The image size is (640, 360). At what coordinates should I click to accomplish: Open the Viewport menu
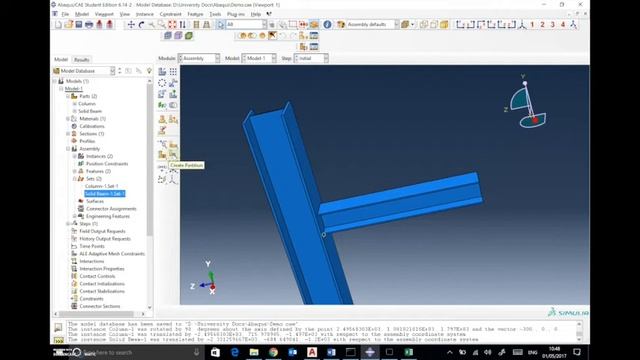[104, 14]
